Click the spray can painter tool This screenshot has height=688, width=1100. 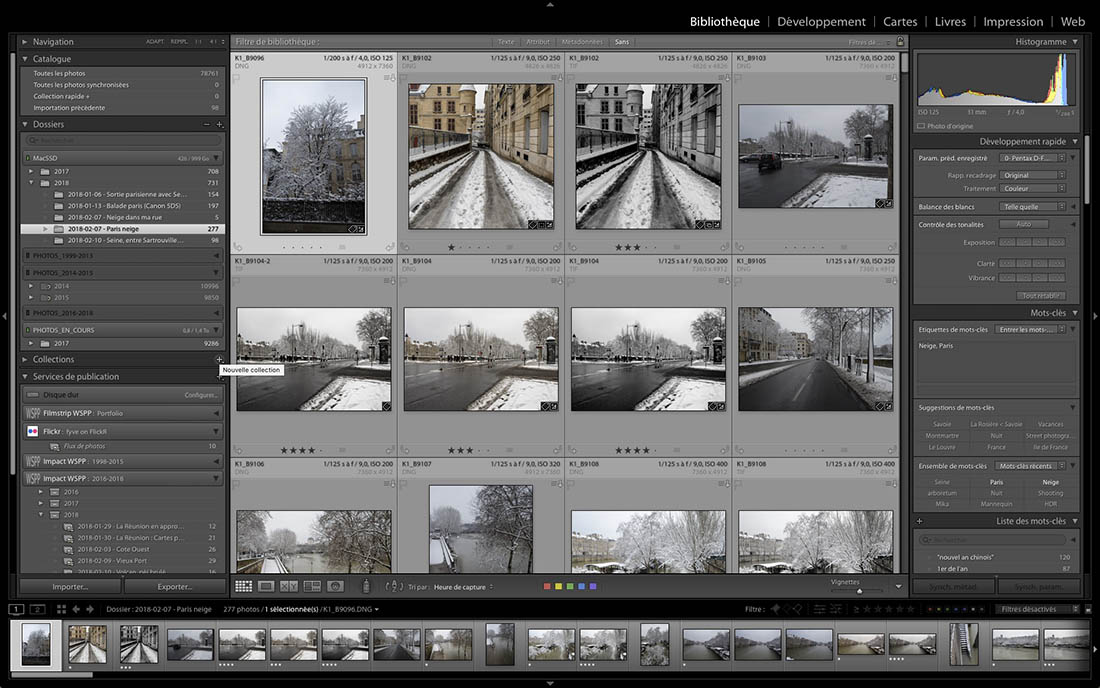(365, 586)
